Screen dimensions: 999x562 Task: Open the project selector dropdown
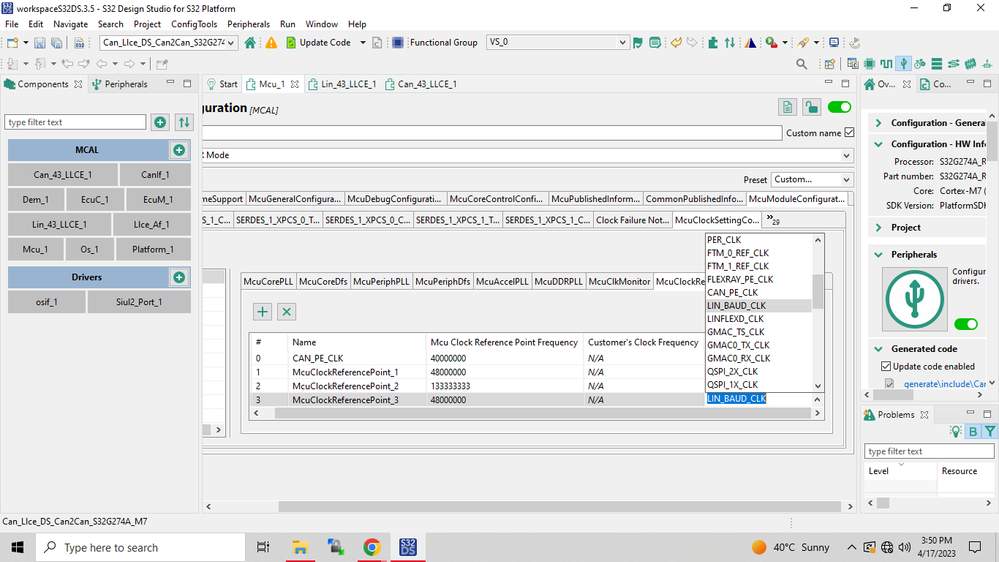tap(231, 43)
